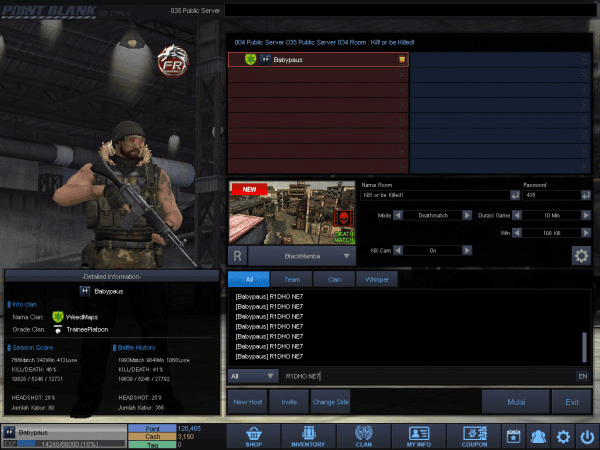This screenshot has width=600, height=450.
Task: Click Point balance 120,465
Action: pos(189,429)
